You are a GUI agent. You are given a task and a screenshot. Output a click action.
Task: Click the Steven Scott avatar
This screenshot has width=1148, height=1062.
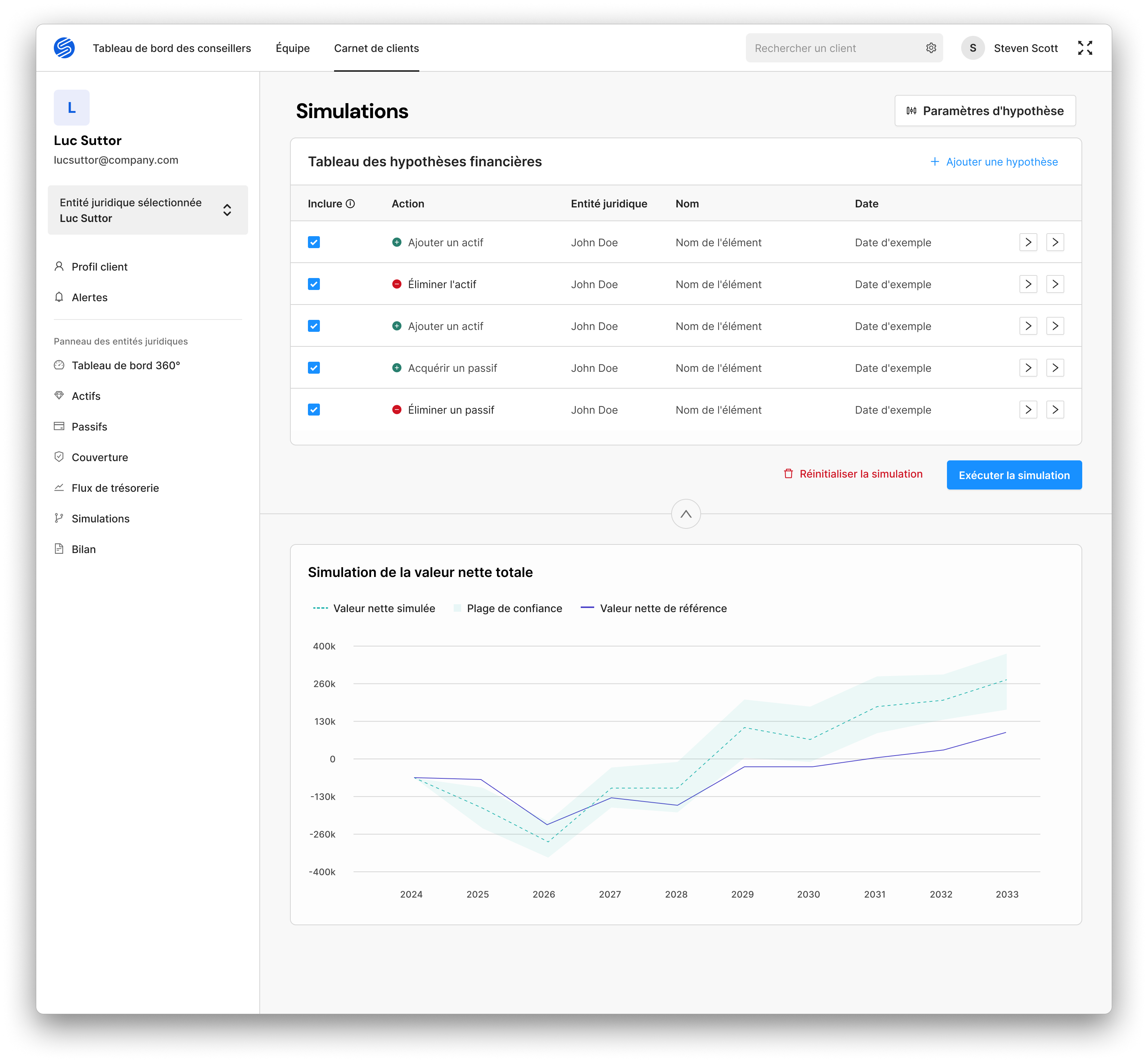pos(973,48)
